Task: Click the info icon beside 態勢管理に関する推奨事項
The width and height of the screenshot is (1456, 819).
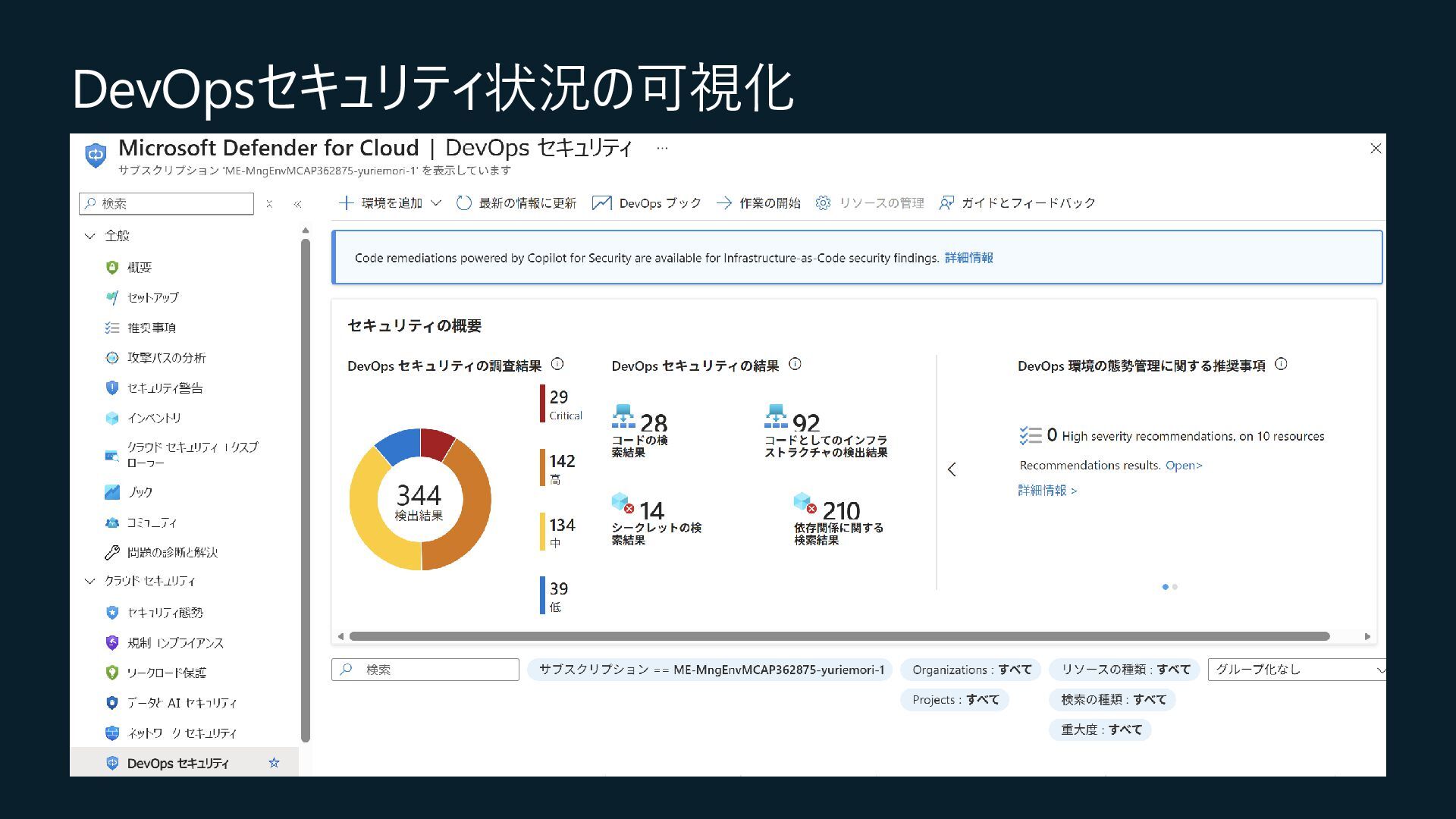Action: 1281,365
